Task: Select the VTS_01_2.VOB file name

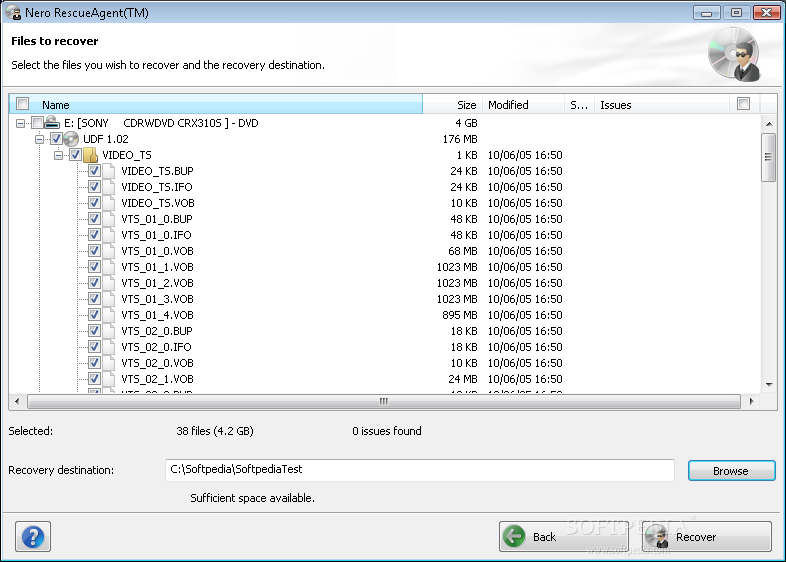Action: 157,283
